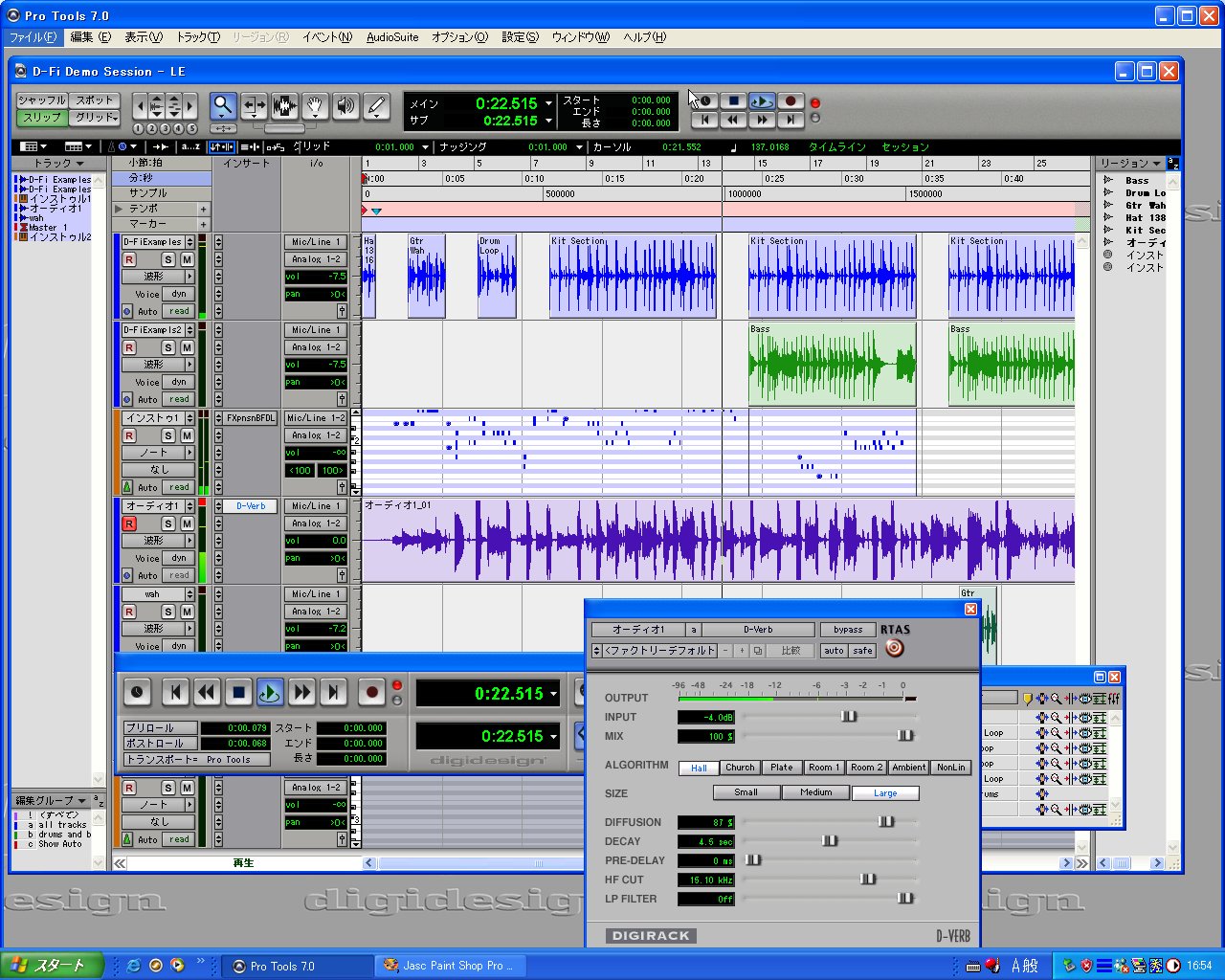Select Hall algorithm in D-Verb
Viewport: 1225px width, 980px height.
699,768
